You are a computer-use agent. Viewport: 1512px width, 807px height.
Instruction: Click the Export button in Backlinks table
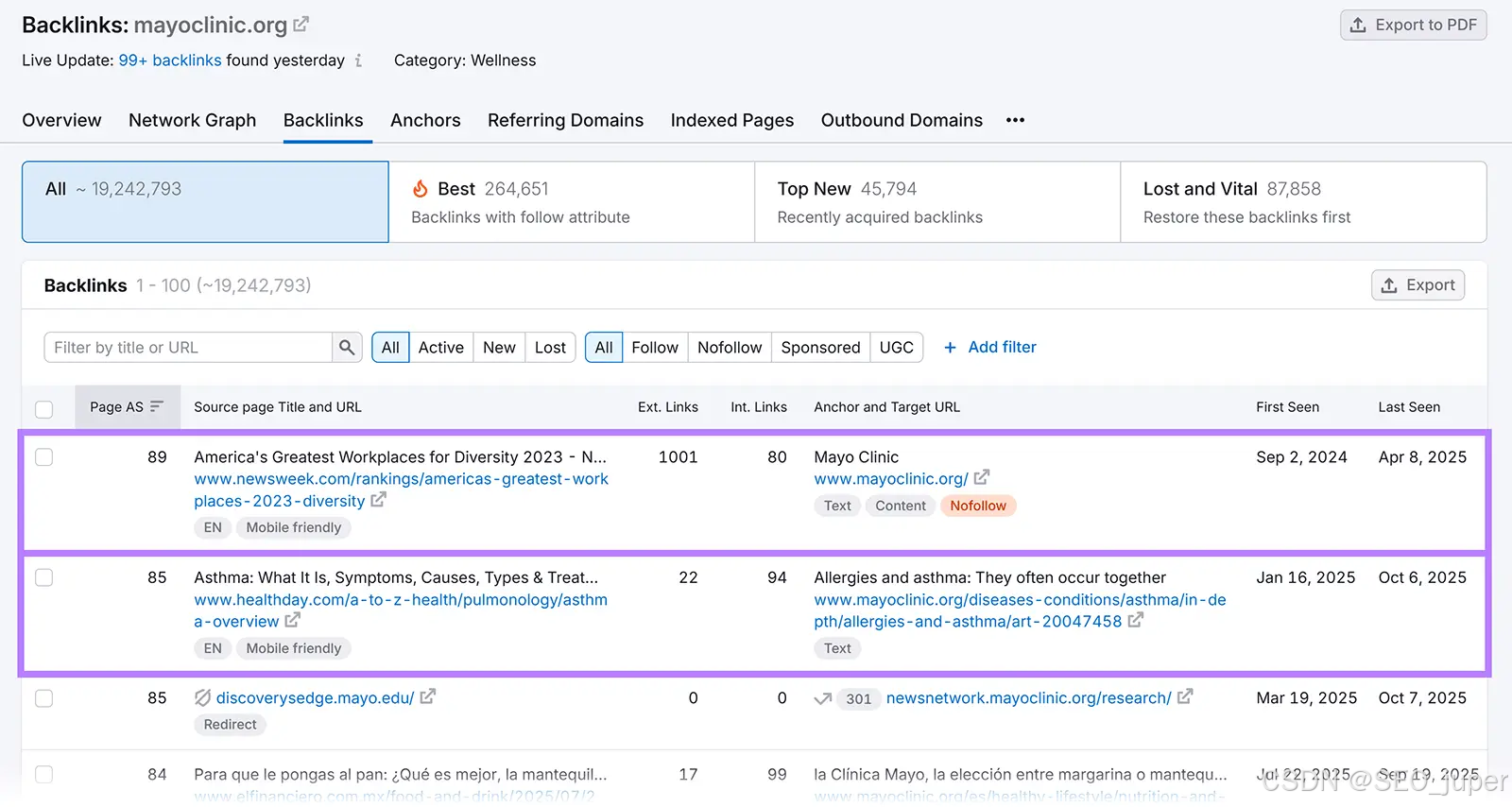[x=1418, y=285]
